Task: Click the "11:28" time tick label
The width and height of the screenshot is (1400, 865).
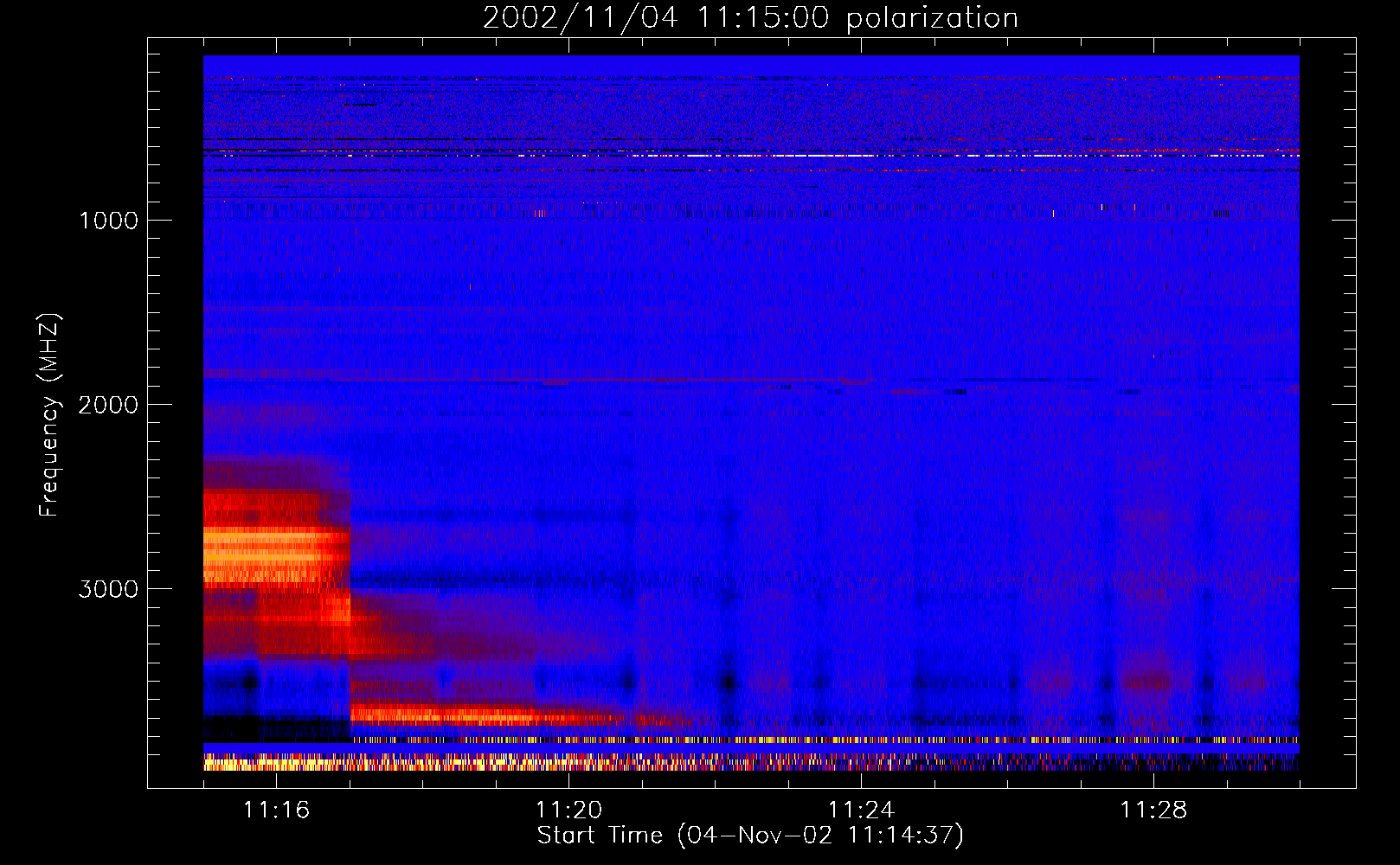Action: 1153,811
